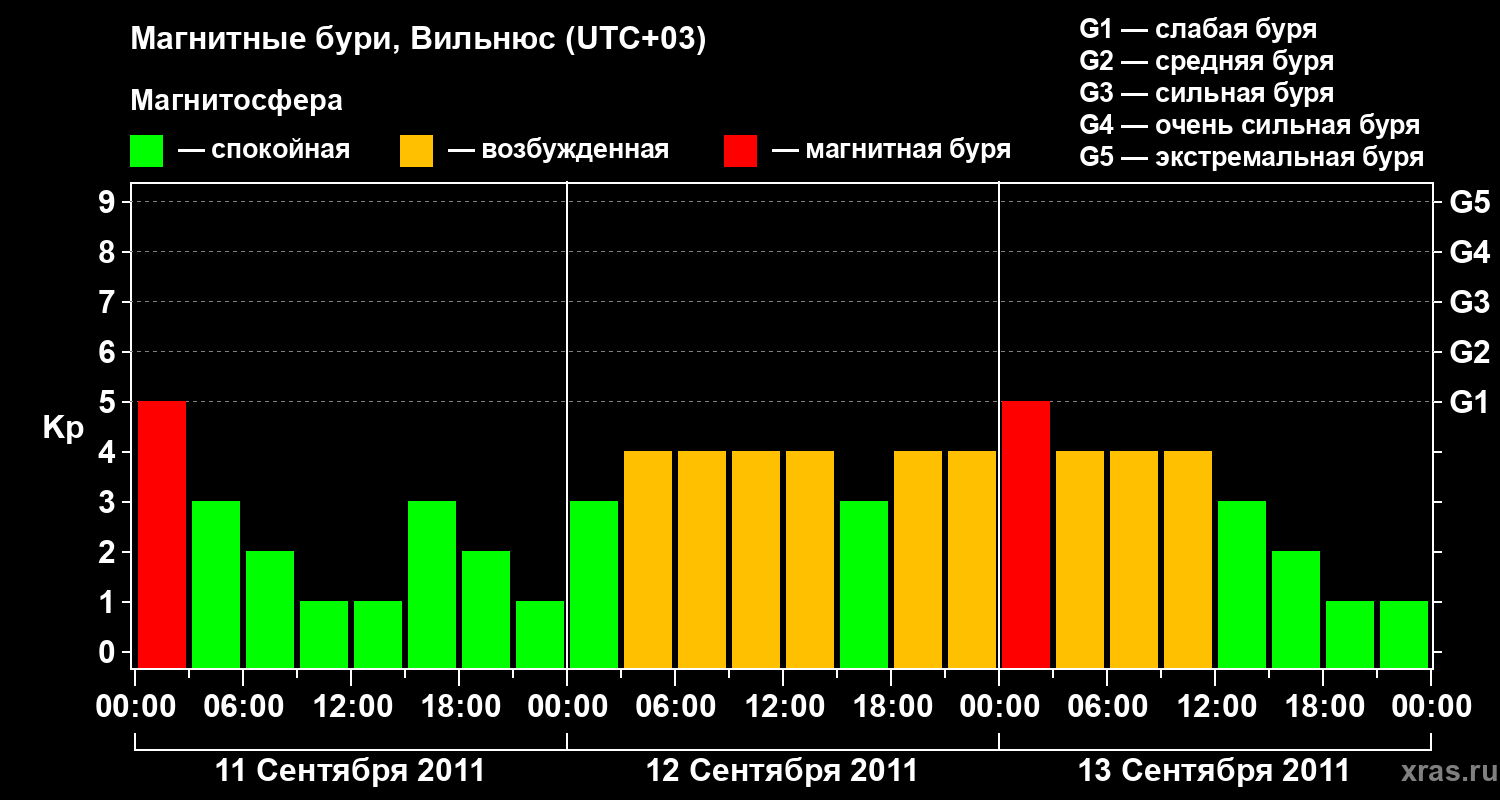Screen dimensions: 1500x800
Task: Select the title 'Магнитные бури, Вильнюс (UTC+03)'
Action: click(x=418, y=40)
